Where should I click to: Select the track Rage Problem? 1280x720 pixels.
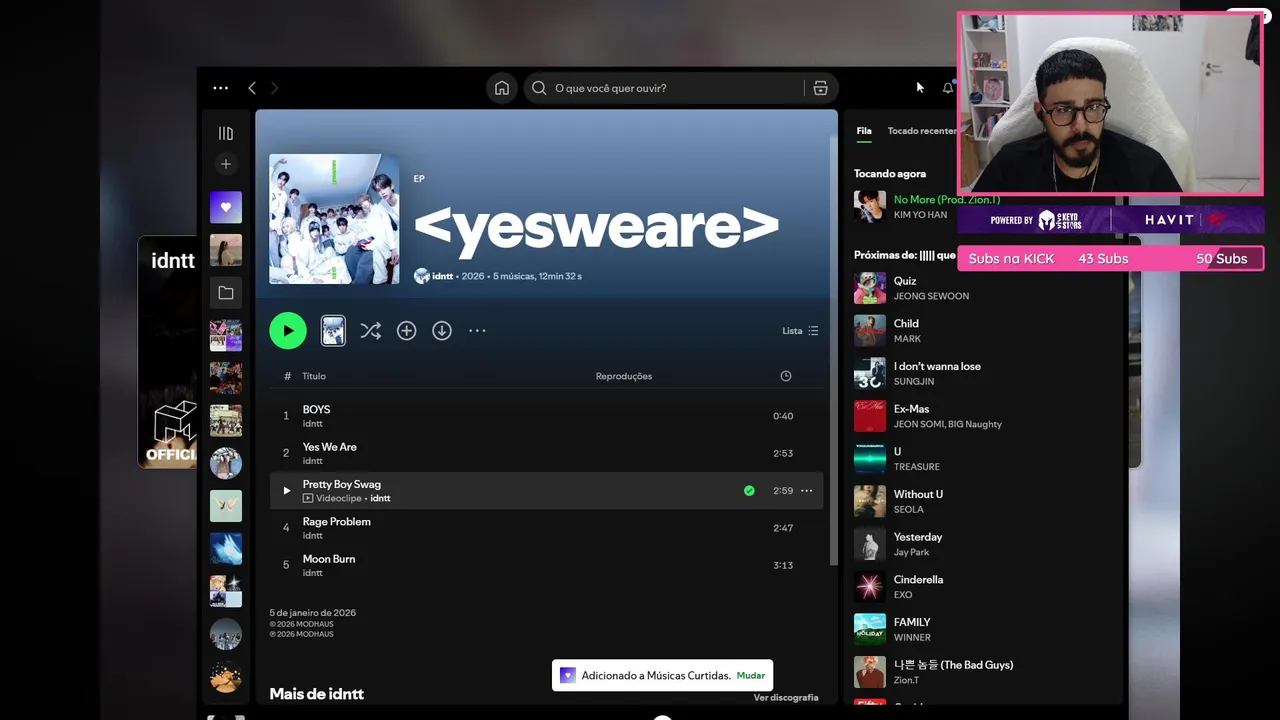pyautogui.click(x=546, y=528)
